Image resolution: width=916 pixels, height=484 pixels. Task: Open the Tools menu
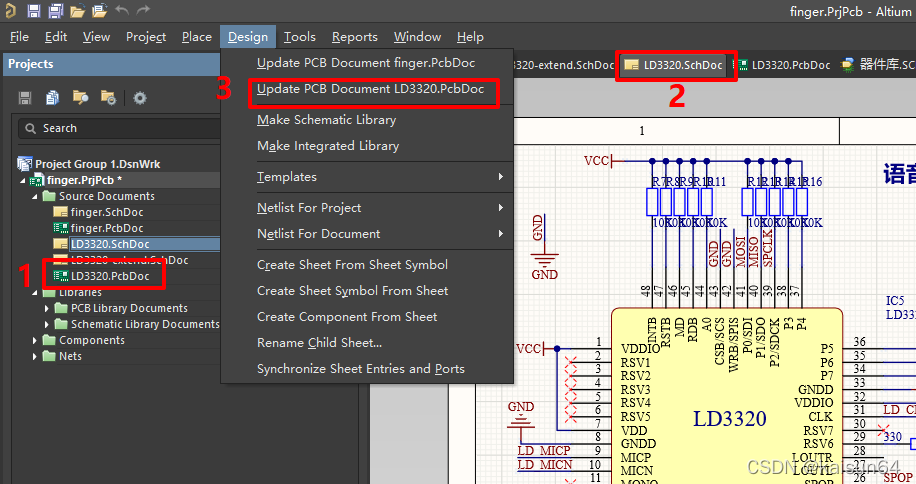coord(300,37)
